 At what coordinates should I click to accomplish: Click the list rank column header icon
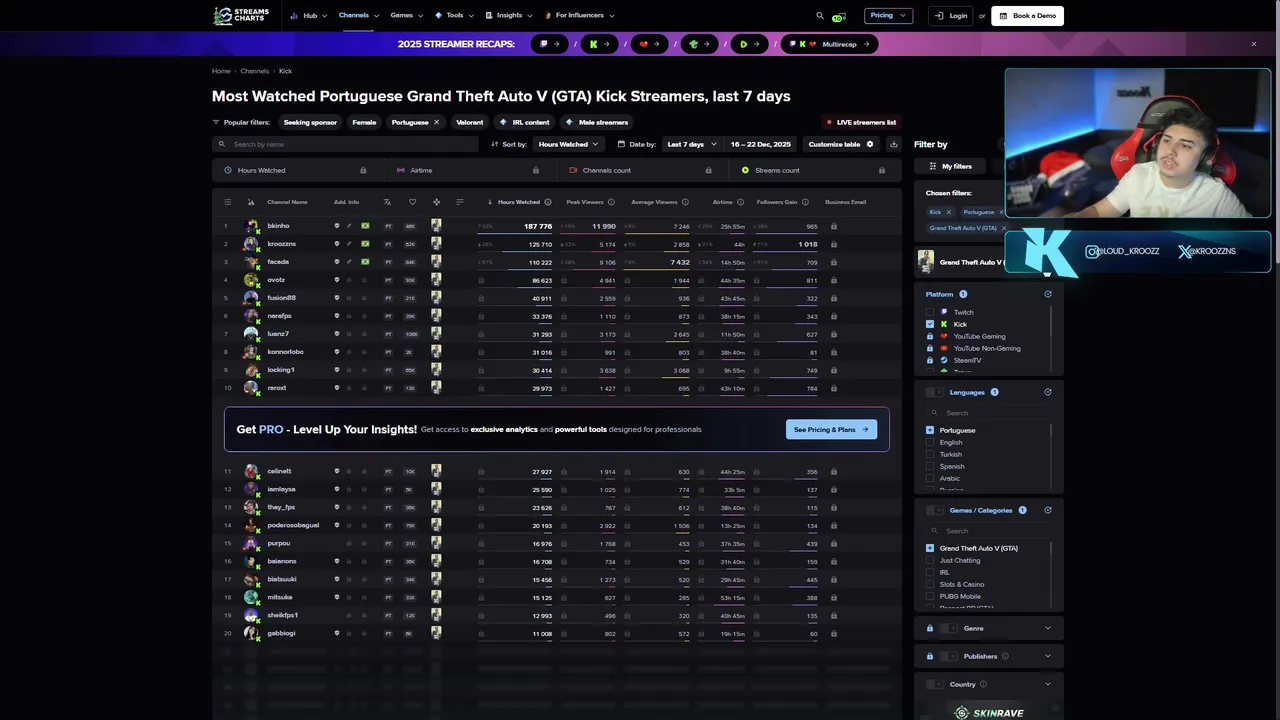(227, 202)
